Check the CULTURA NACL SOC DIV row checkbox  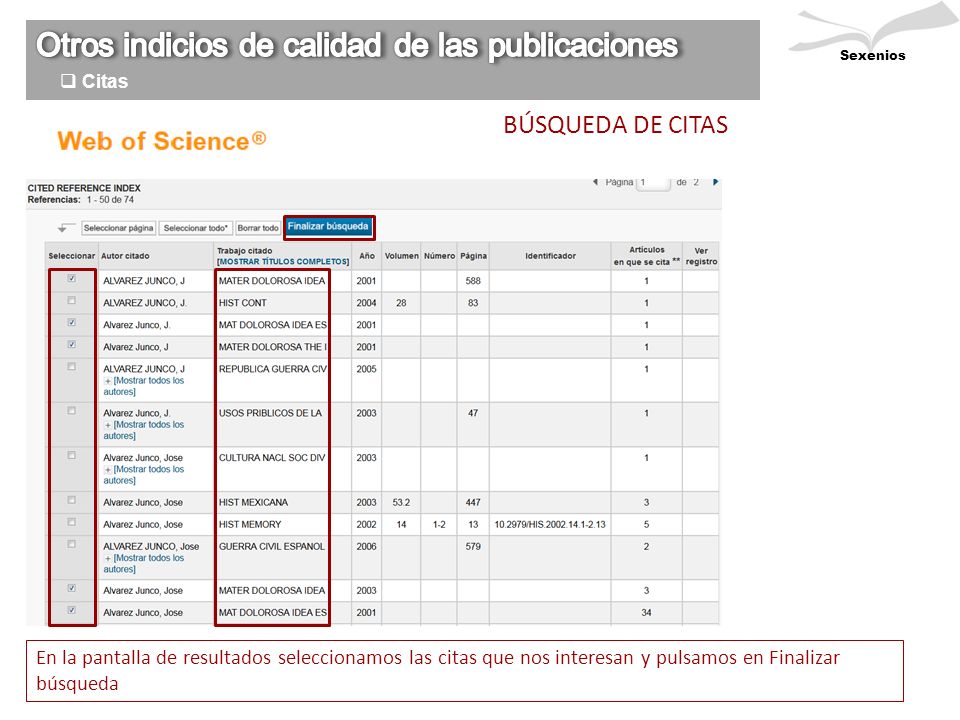[72, 456]
